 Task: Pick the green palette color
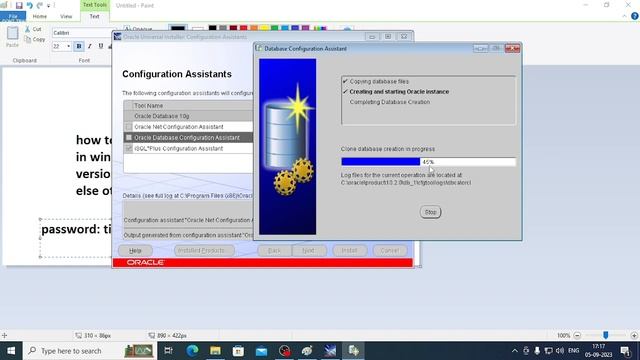tap(275, 28)
